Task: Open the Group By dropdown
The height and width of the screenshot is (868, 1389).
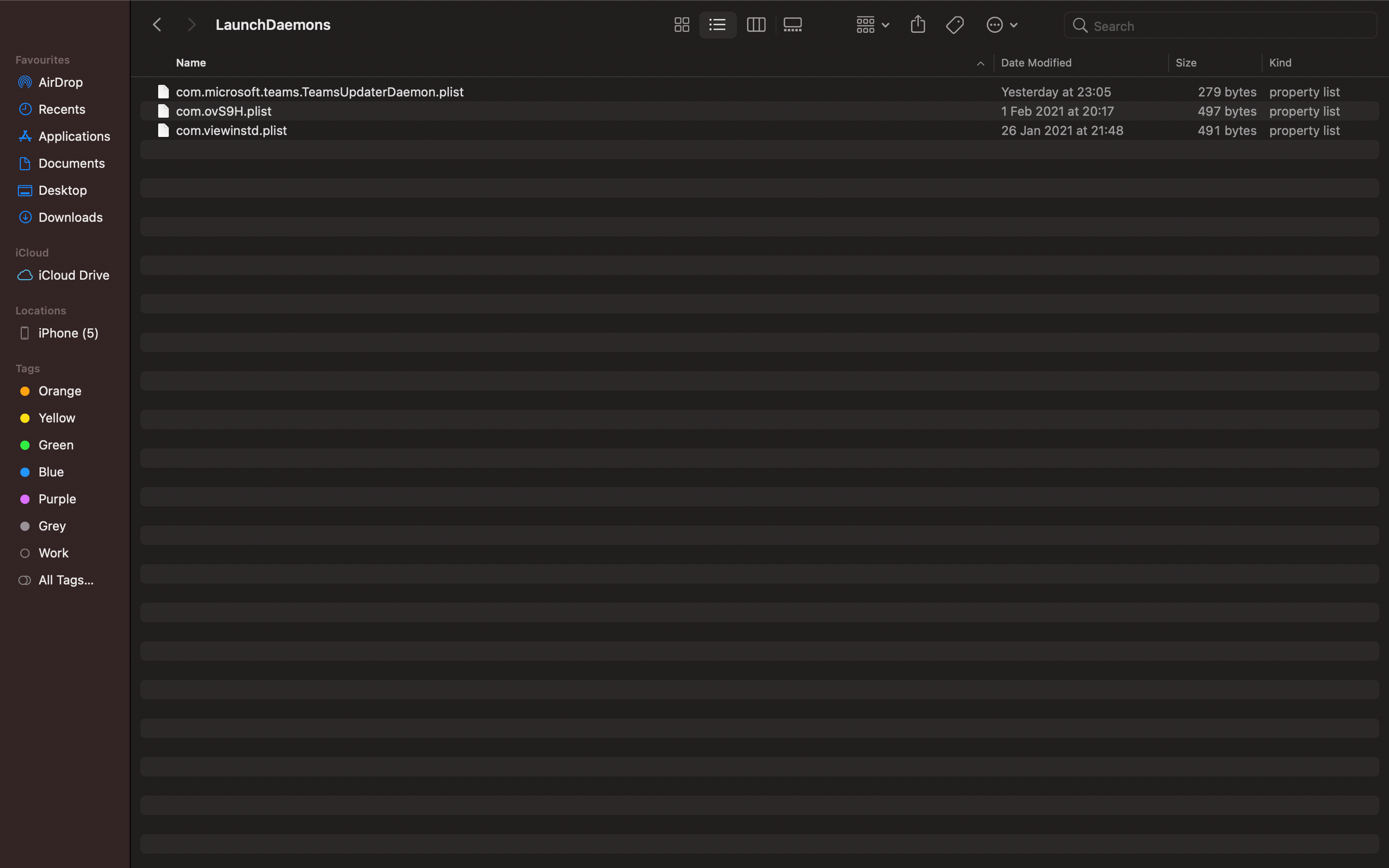Action: coord(872,25)
